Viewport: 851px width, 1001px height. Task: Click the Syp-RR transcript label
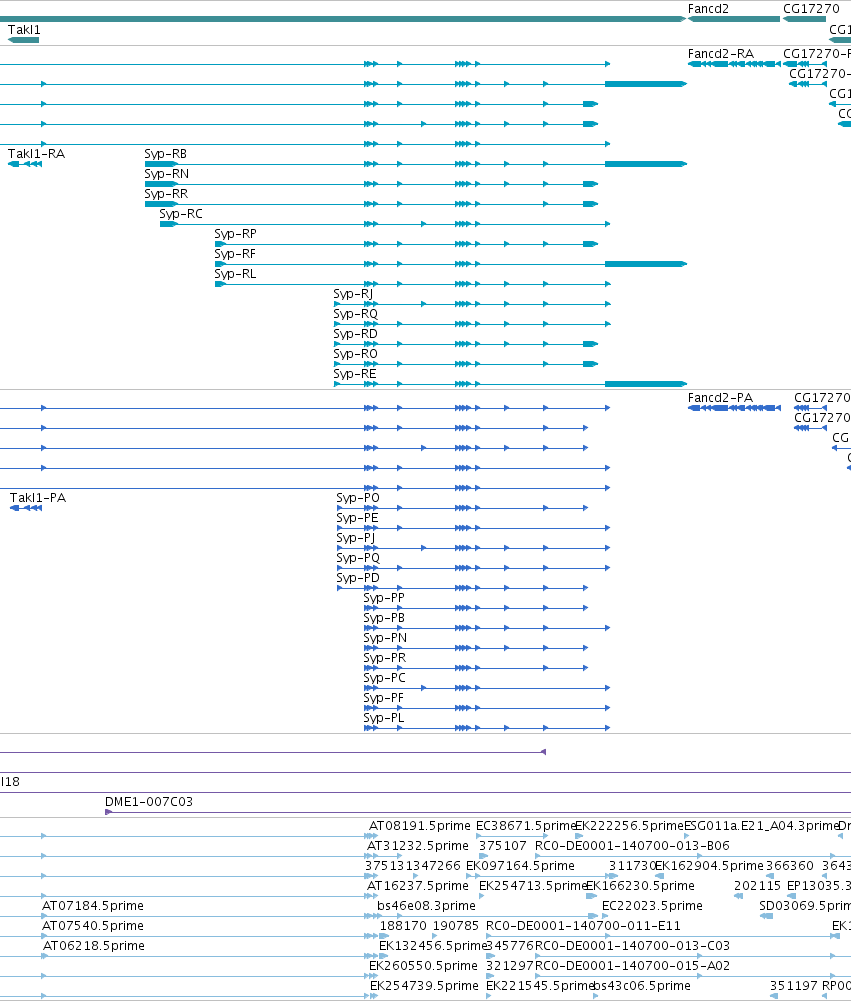point(166,193)
